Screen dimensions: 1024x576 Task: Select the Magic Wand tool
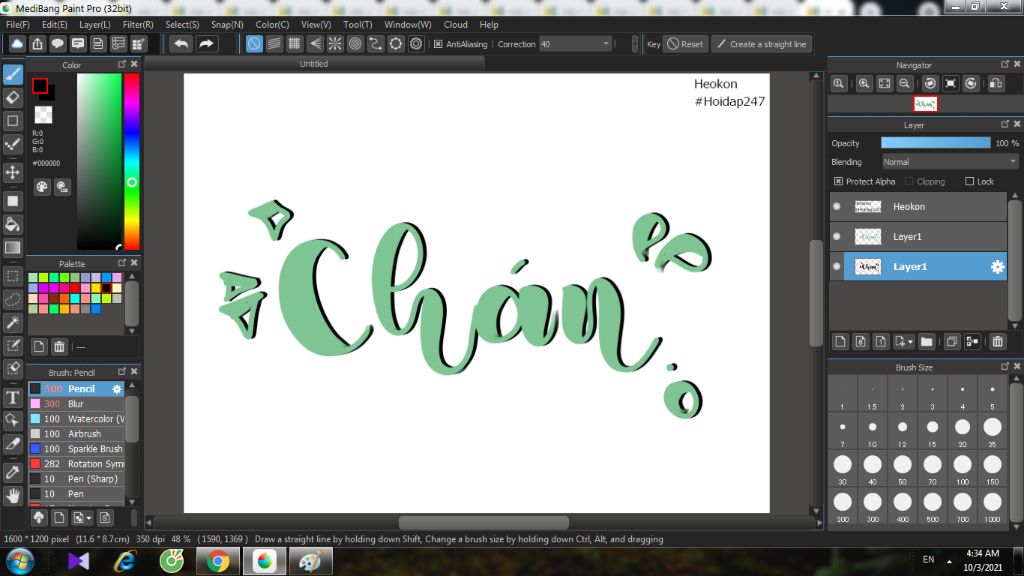[12, 323]
